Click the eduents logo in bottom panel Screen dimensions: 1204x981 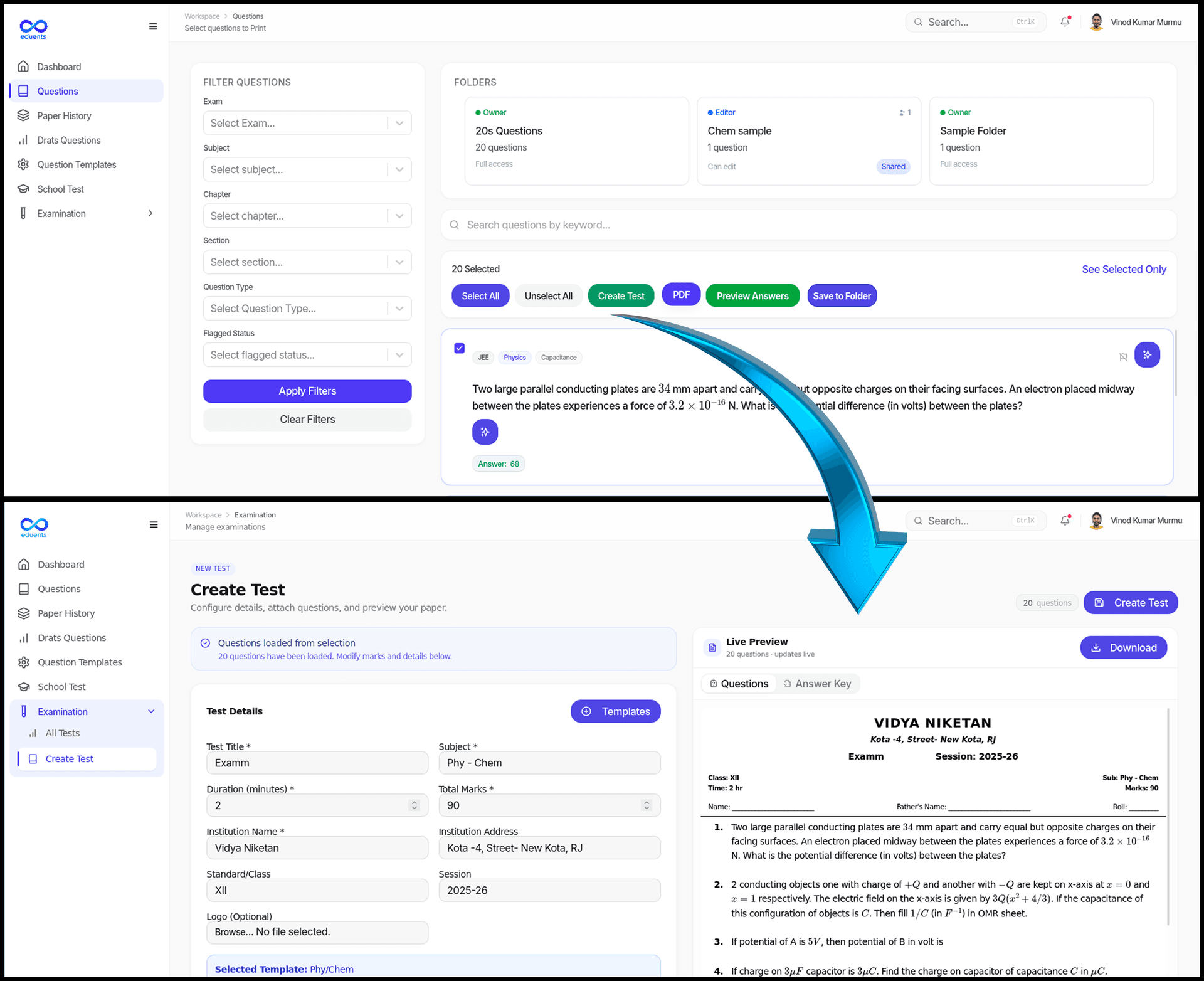coord(34,527)
